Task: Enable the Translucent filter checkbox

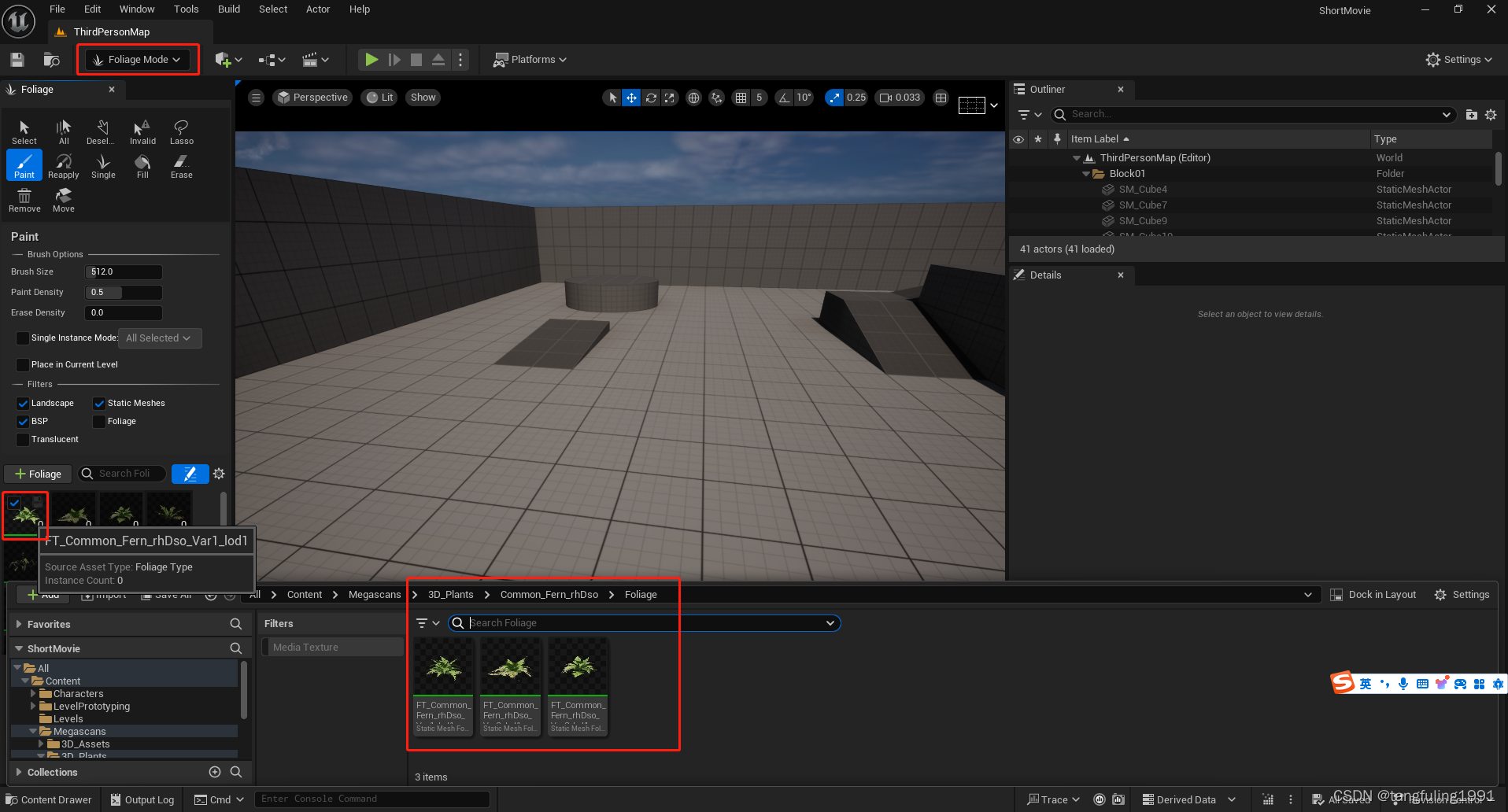Action: [23, 440]
